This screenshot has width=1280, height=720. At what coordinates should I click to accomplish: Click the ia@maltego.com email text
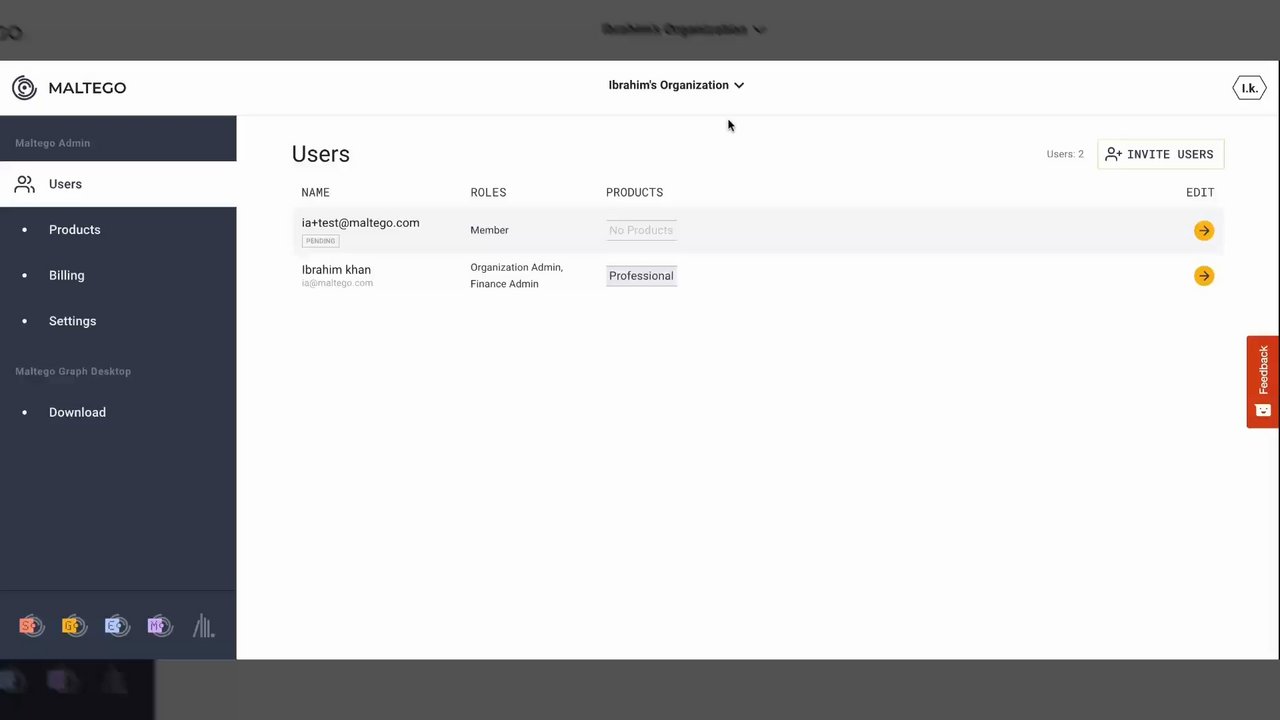(337, 283)
